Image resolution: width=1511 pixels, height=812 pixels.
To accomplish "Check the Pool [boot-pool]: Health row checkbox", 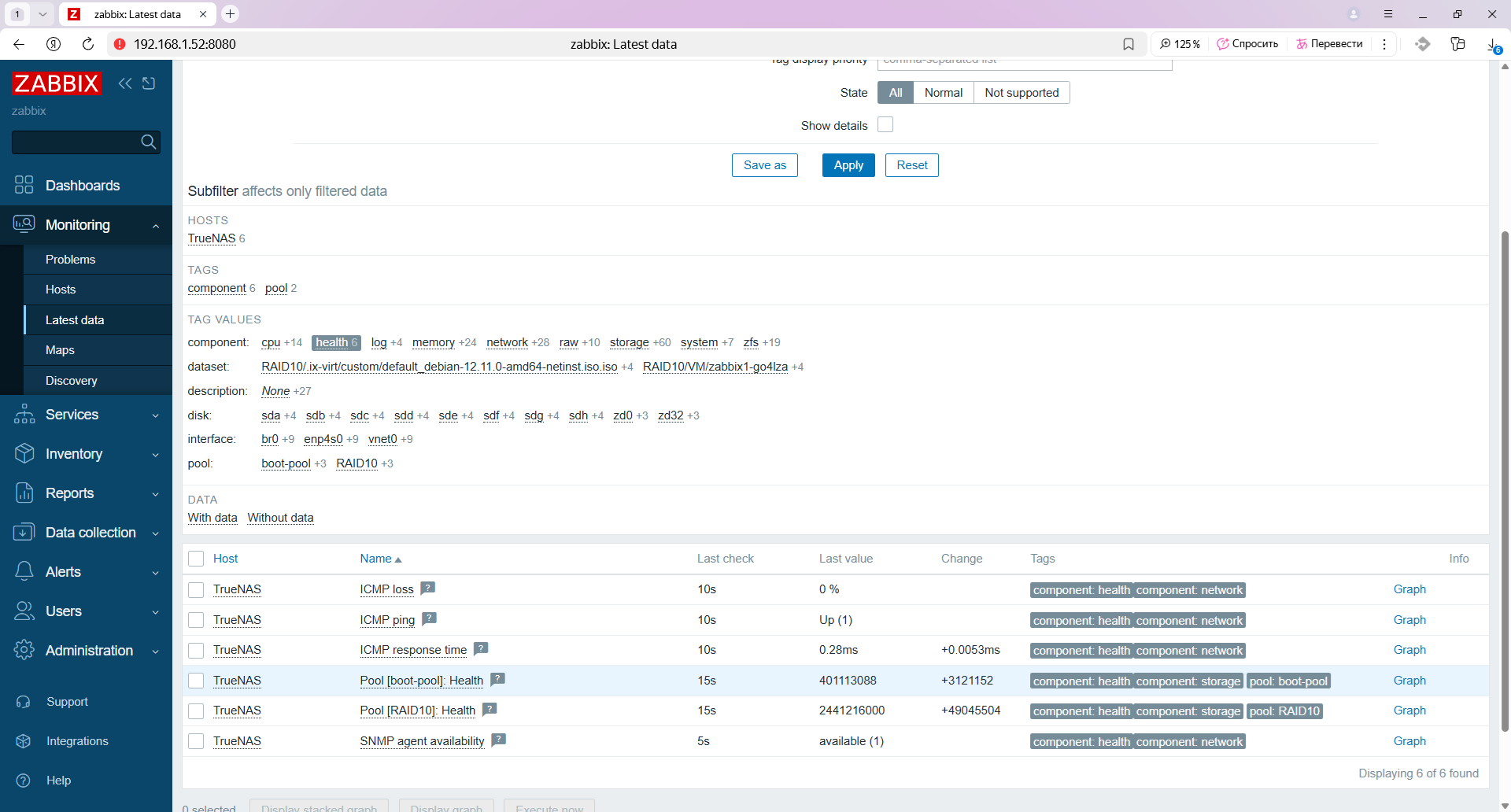I will 196,681.
